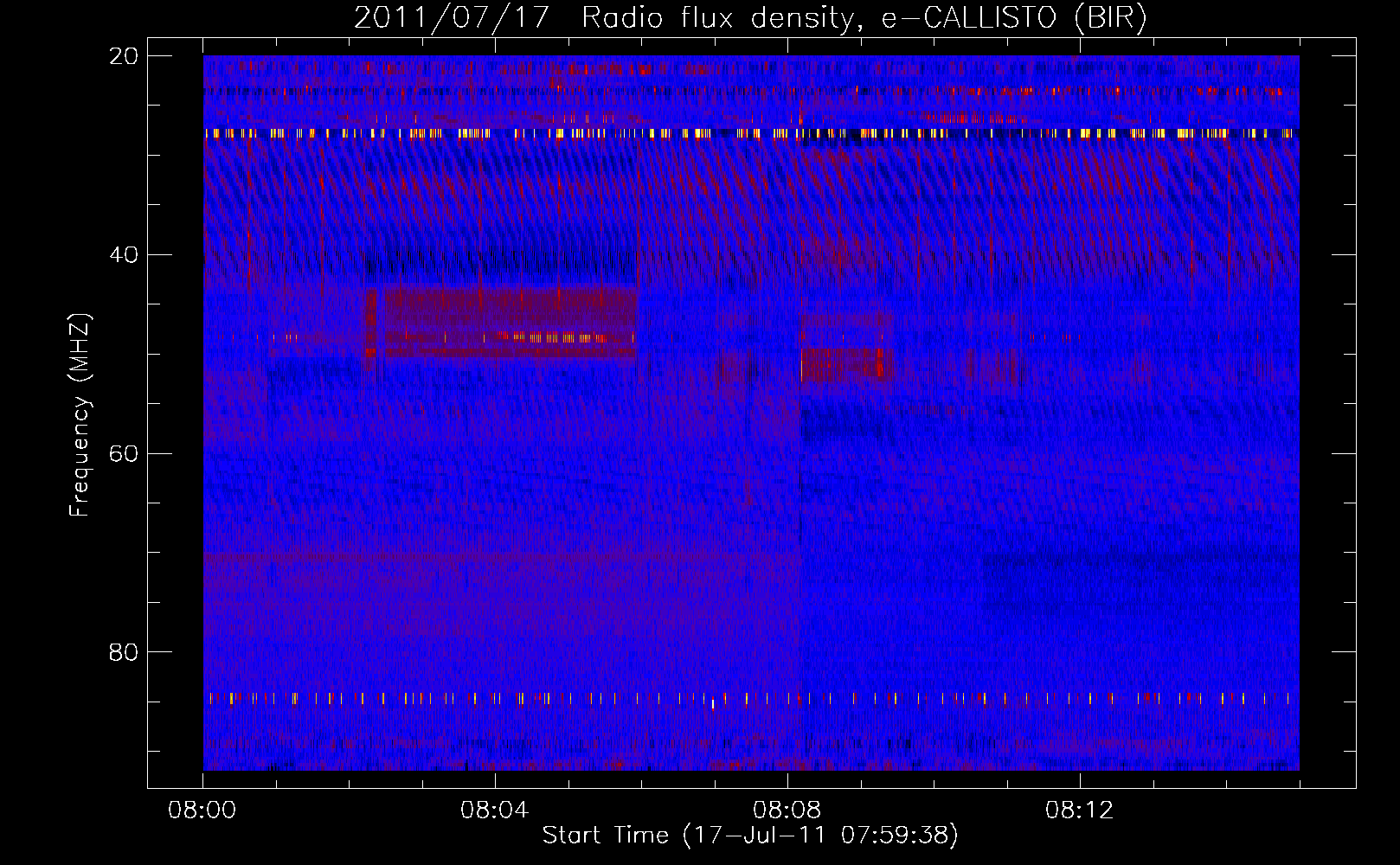
Task: Click the '40' frequency tick label
Action: pos(125,255)
